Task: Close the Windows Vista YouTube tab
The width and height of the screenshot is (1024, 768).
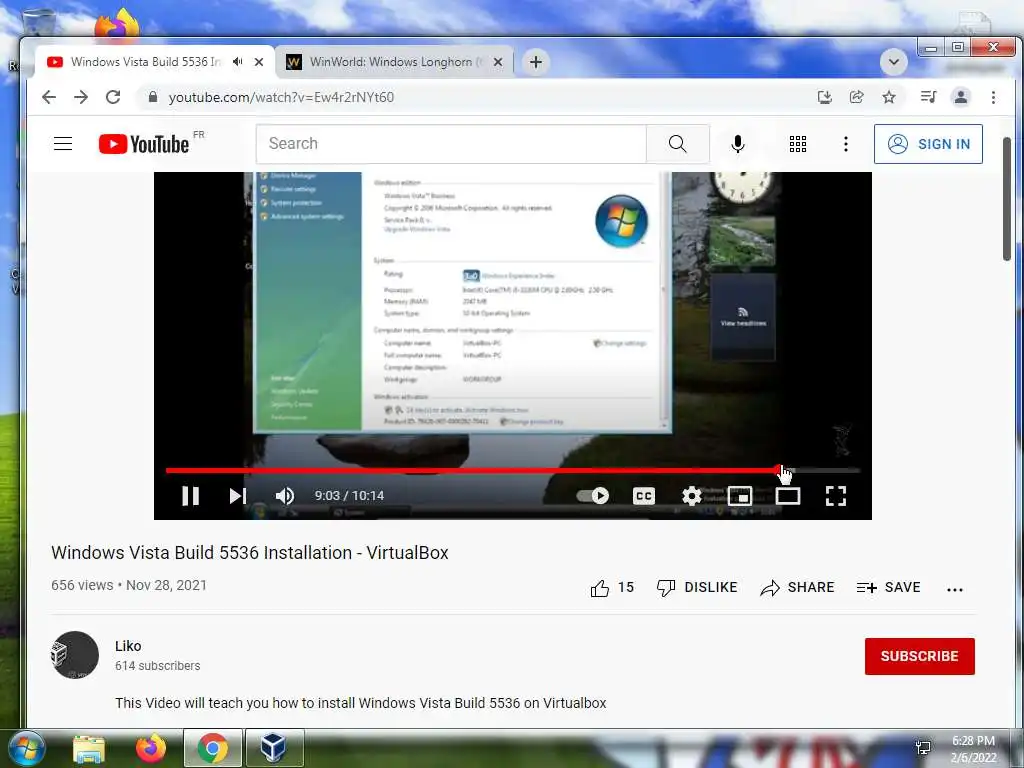Action: click(x=259, y=62)
